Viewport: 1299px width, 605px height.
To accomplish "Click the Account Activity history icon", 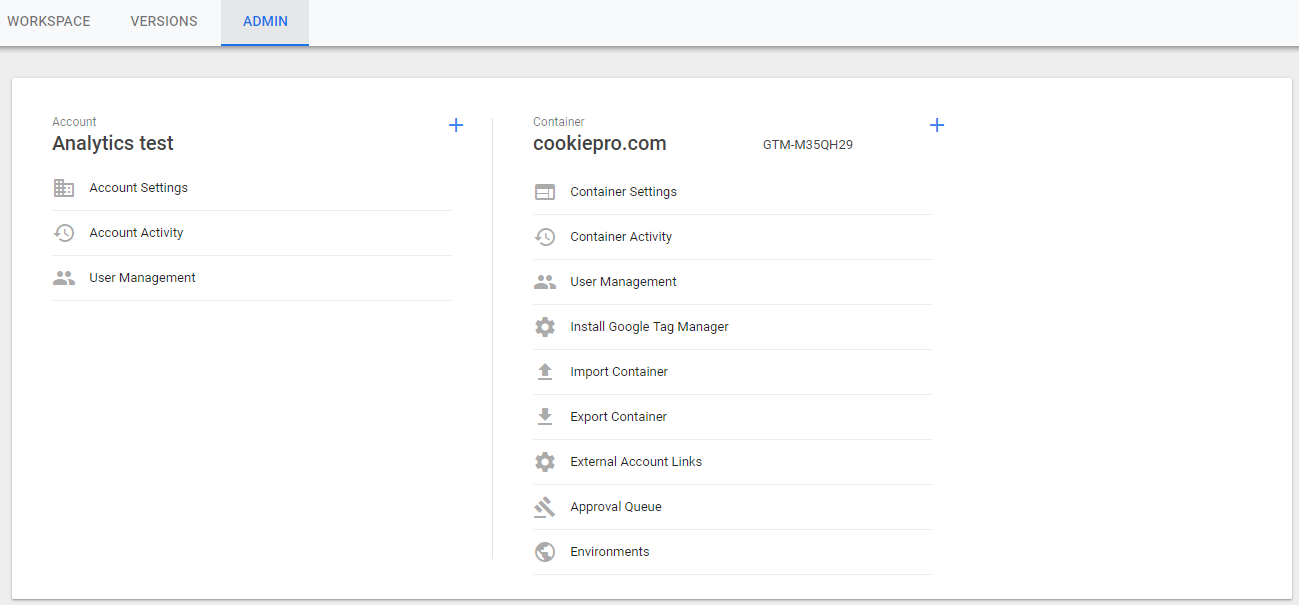I will point(64,233).
